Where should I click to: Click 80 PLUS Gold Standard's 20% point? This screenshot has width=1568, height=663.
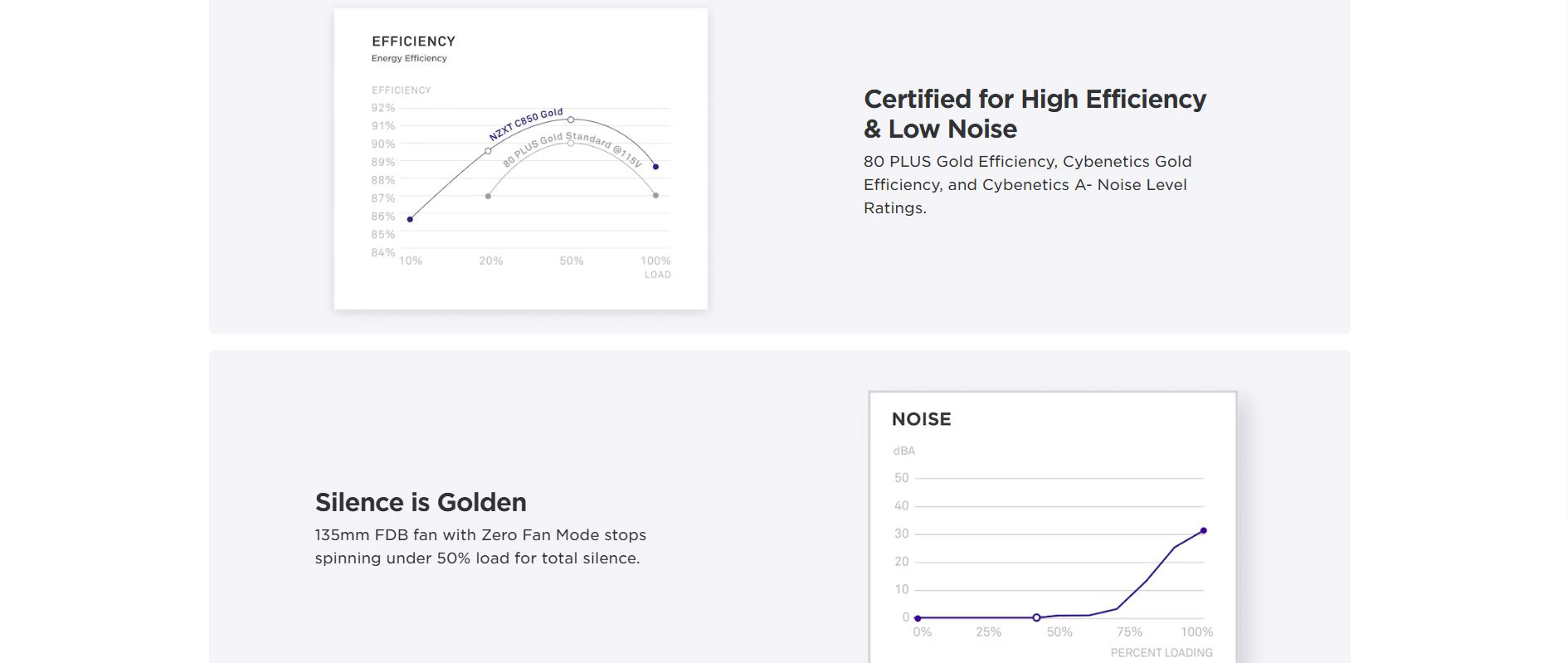point(488,196)
